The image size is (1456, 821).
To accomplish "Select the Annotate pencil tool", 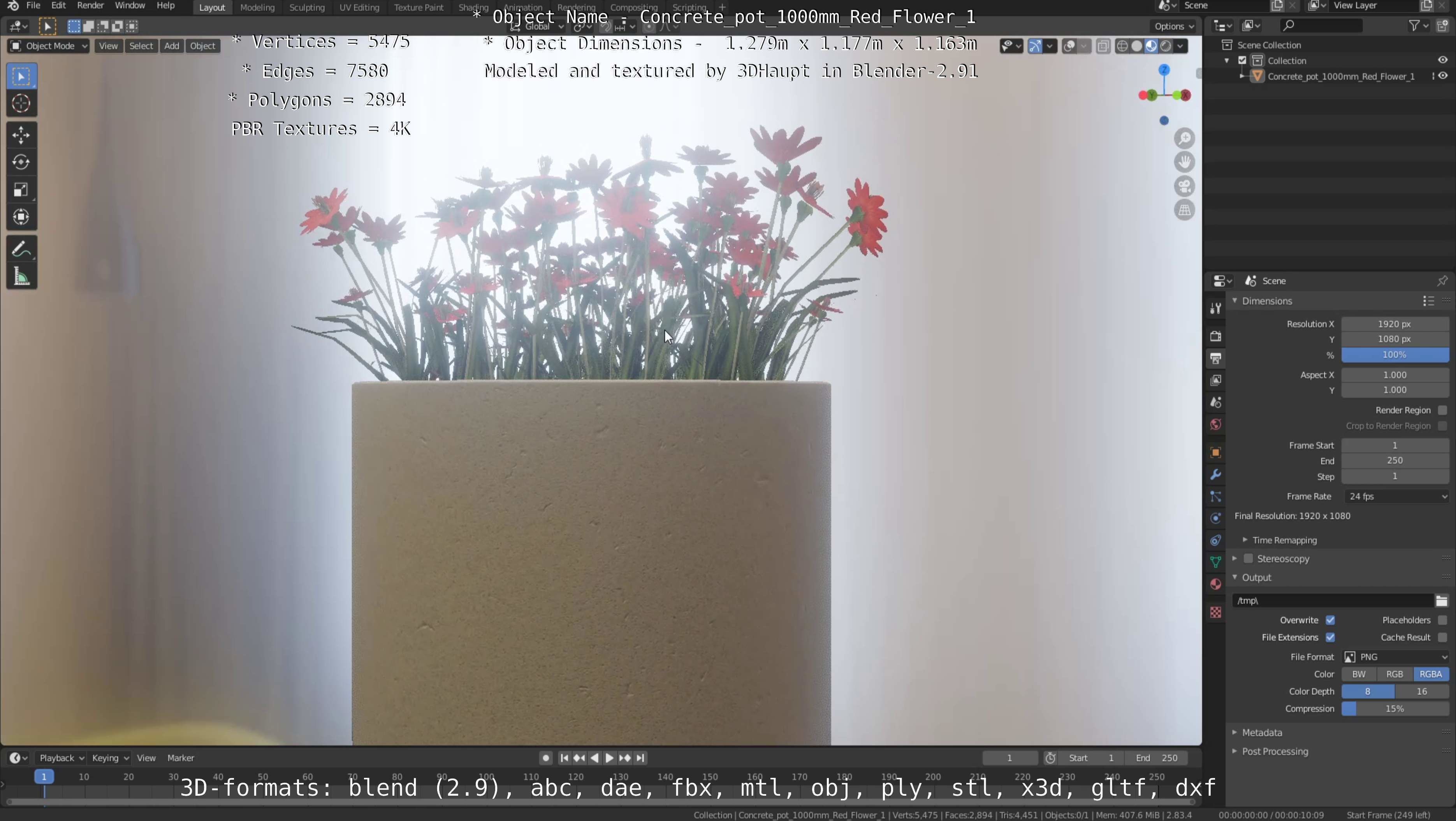I will 21,249.
